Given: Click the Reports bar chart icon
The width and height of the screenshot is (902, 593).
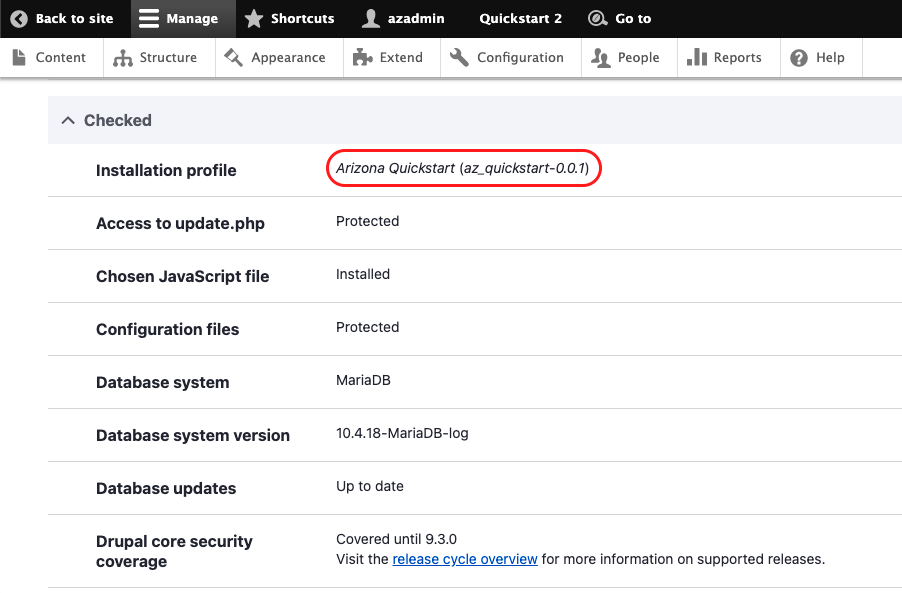Looking at the screenshot, I should [697, 58].
